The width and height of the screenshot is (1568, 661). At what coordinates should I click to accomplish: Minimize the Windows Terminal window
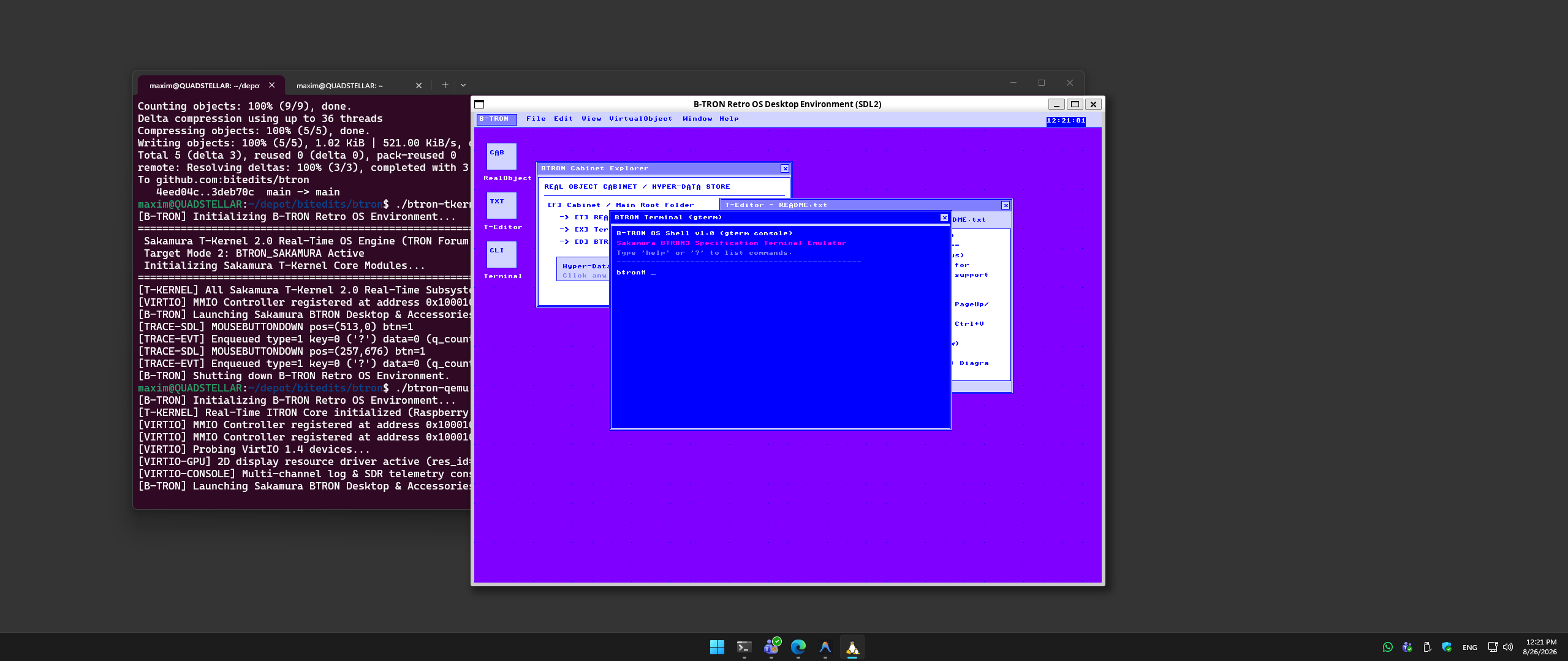pyautogui.click(x=1013, y=83)
